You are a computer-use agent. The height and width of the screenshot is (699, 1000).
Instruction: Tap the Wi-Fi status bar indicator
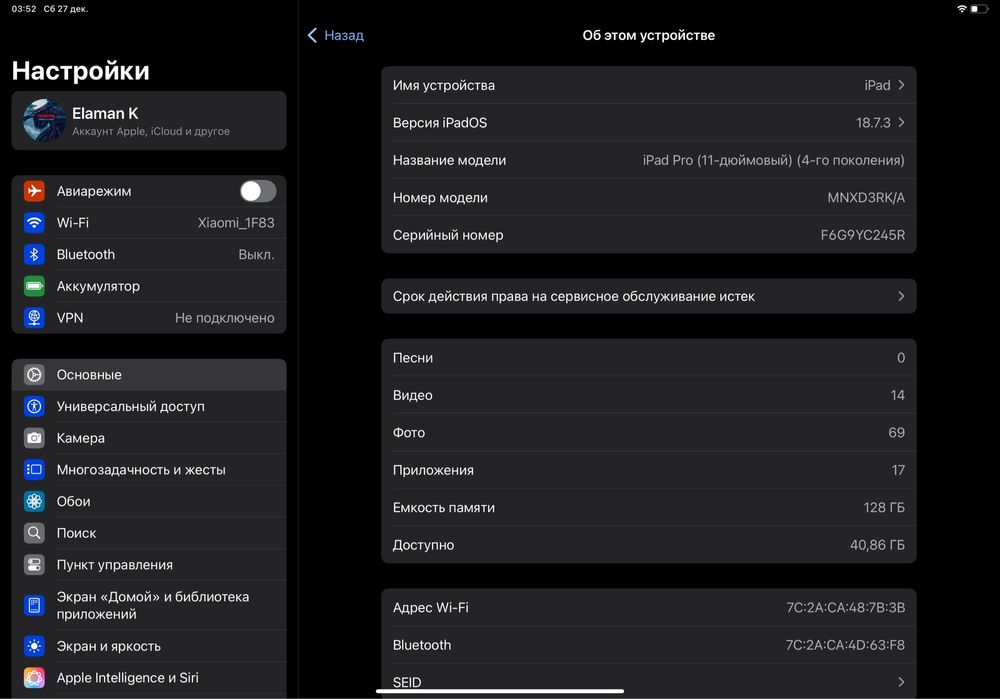pyautogui.click(x=962, y=9)
